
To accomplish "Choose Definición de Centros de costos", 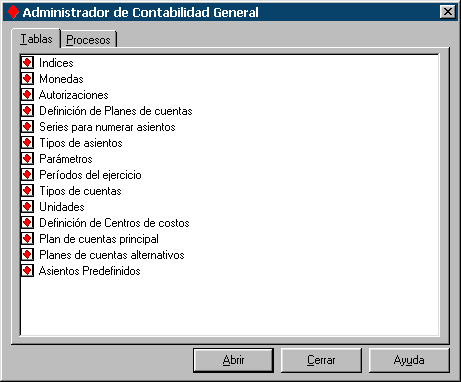I will [114, 223].
